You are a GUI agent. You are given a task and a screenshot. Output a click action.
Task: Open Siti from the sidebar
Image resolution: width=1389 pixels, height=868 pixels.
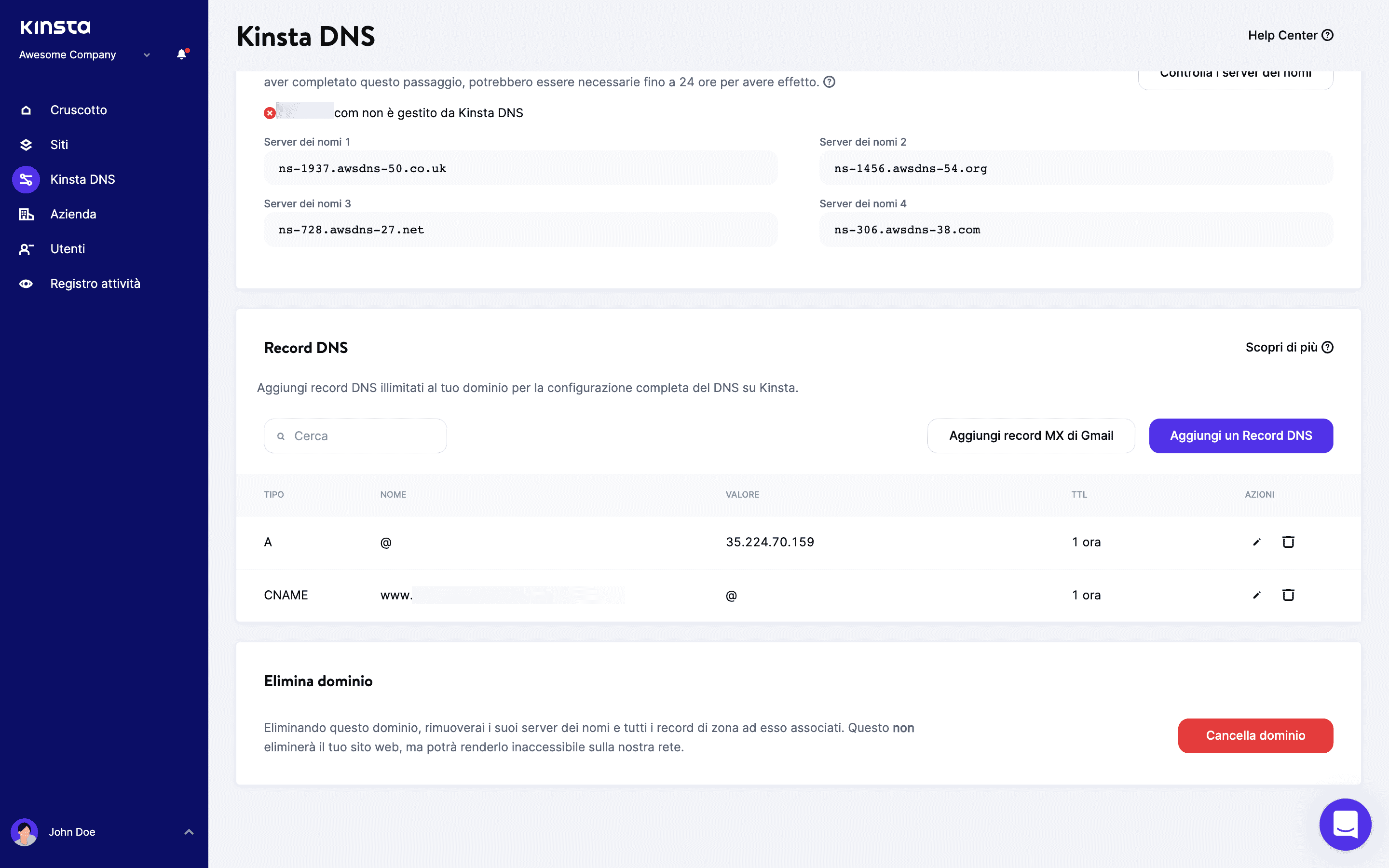click(x=59, y=145)
